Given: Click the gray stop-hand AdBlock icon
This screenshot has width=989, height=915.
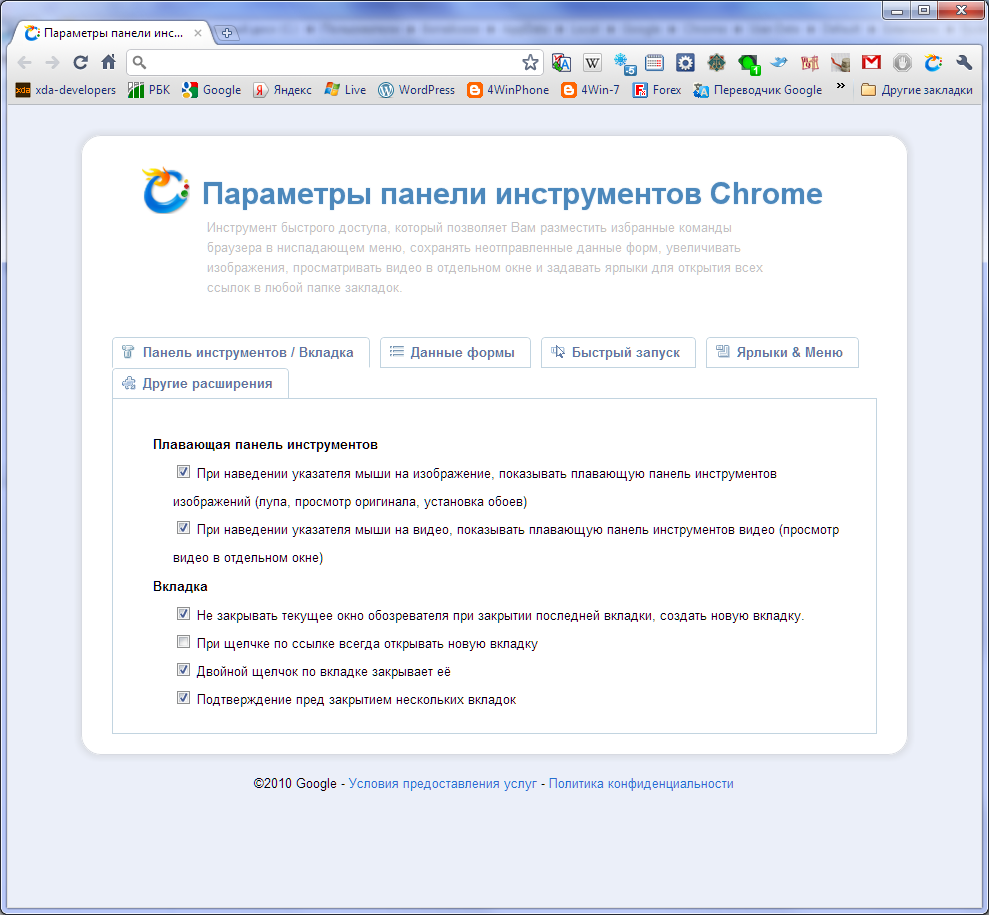Looking at the screenshot, I should [902, 62].
